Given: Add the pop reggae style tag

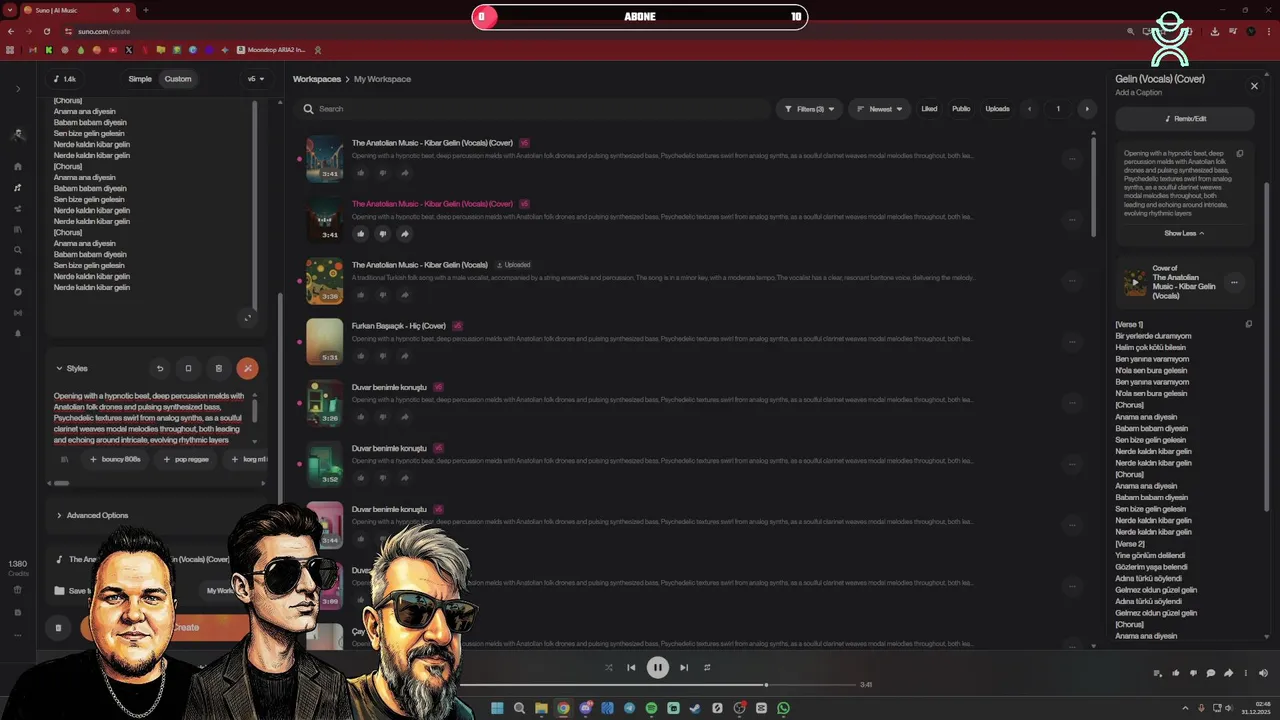Looking at the screenshot, I should click(186, 459).
